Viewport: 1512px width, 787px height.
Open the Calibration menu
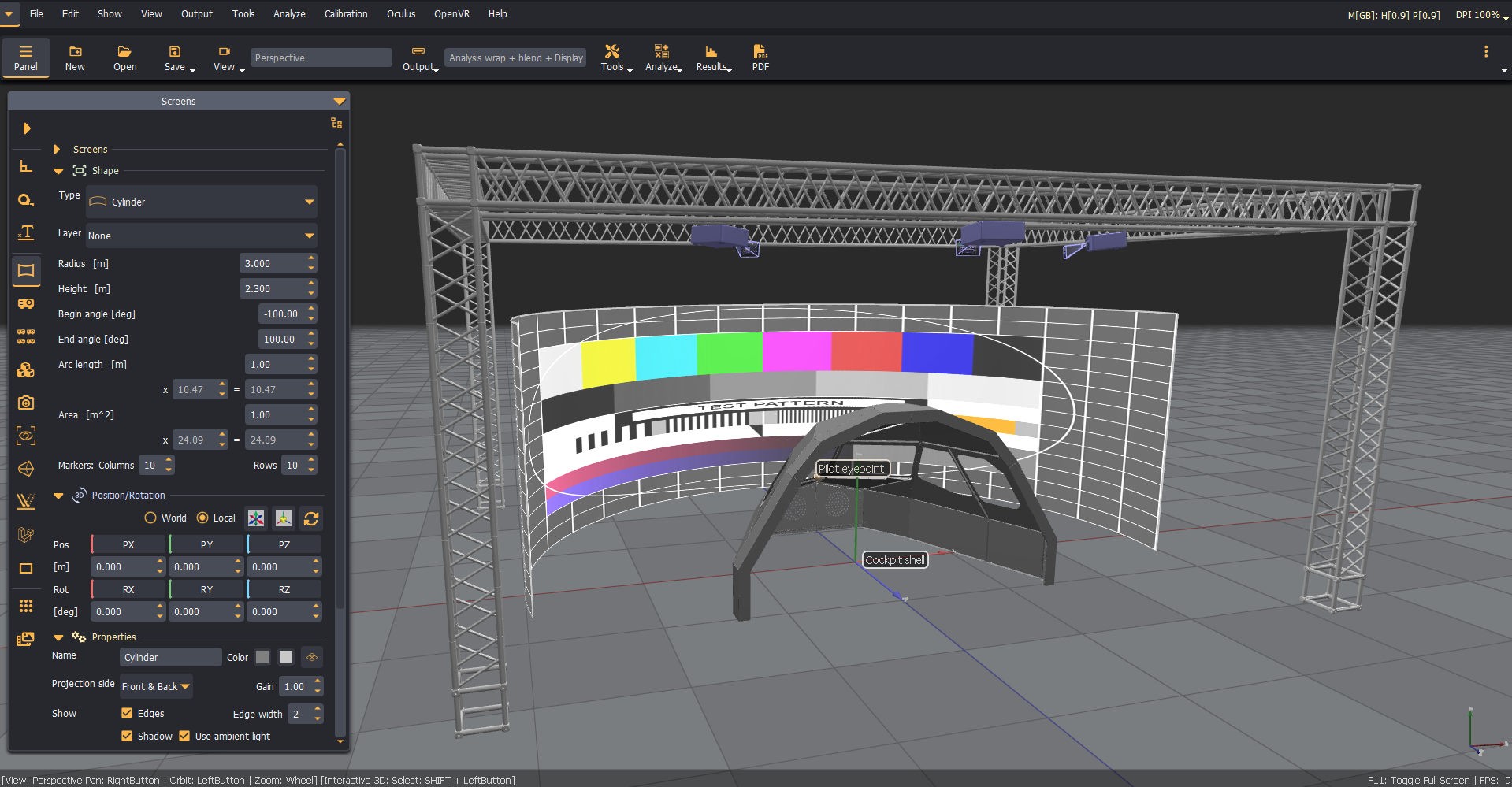tap(346, 14)
